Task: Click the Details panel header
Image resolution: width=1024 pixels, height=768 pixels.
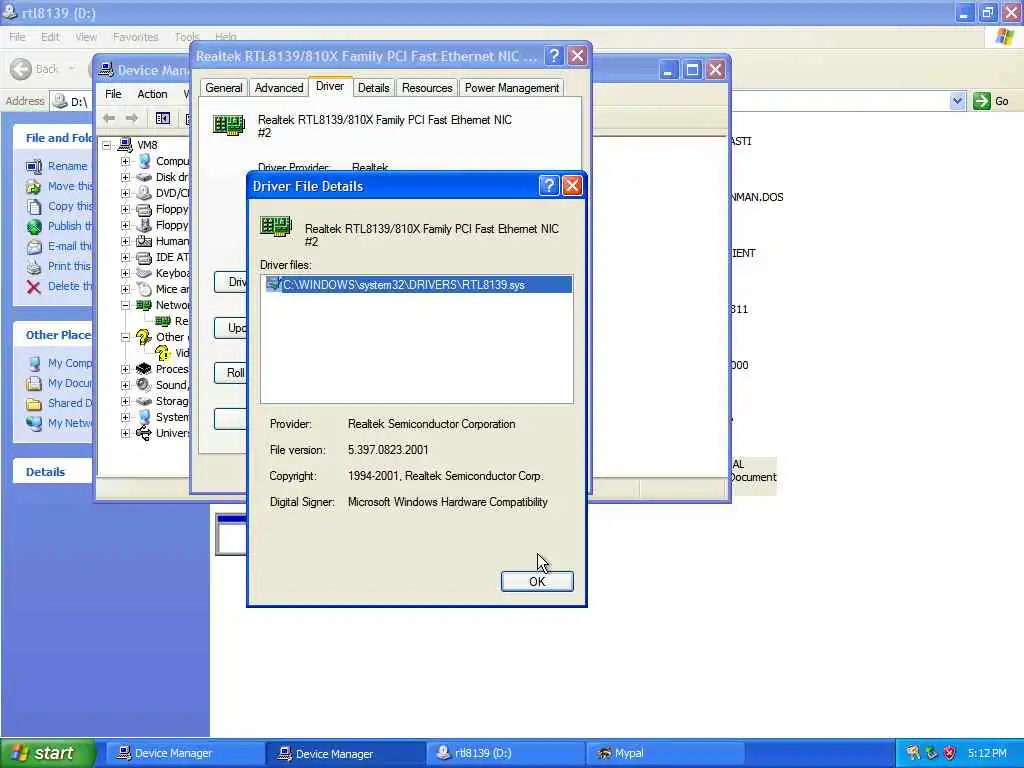Action: coord(52,472)
